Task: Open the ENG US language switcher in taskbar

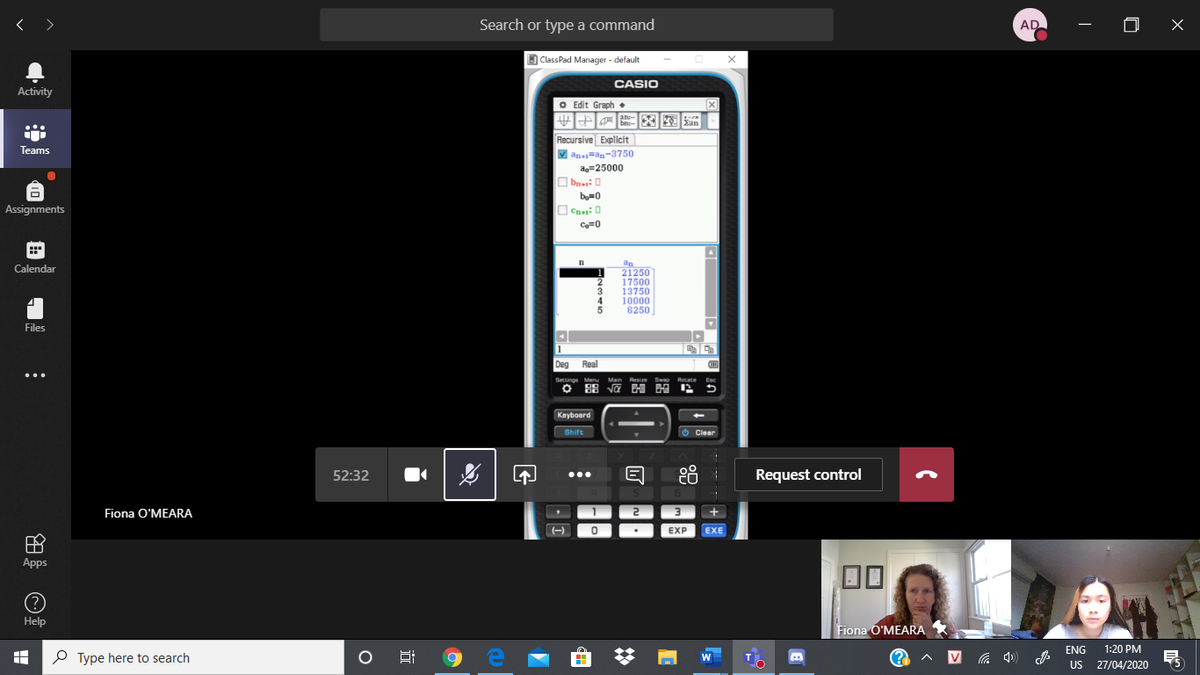Action: click(1076, 657)
